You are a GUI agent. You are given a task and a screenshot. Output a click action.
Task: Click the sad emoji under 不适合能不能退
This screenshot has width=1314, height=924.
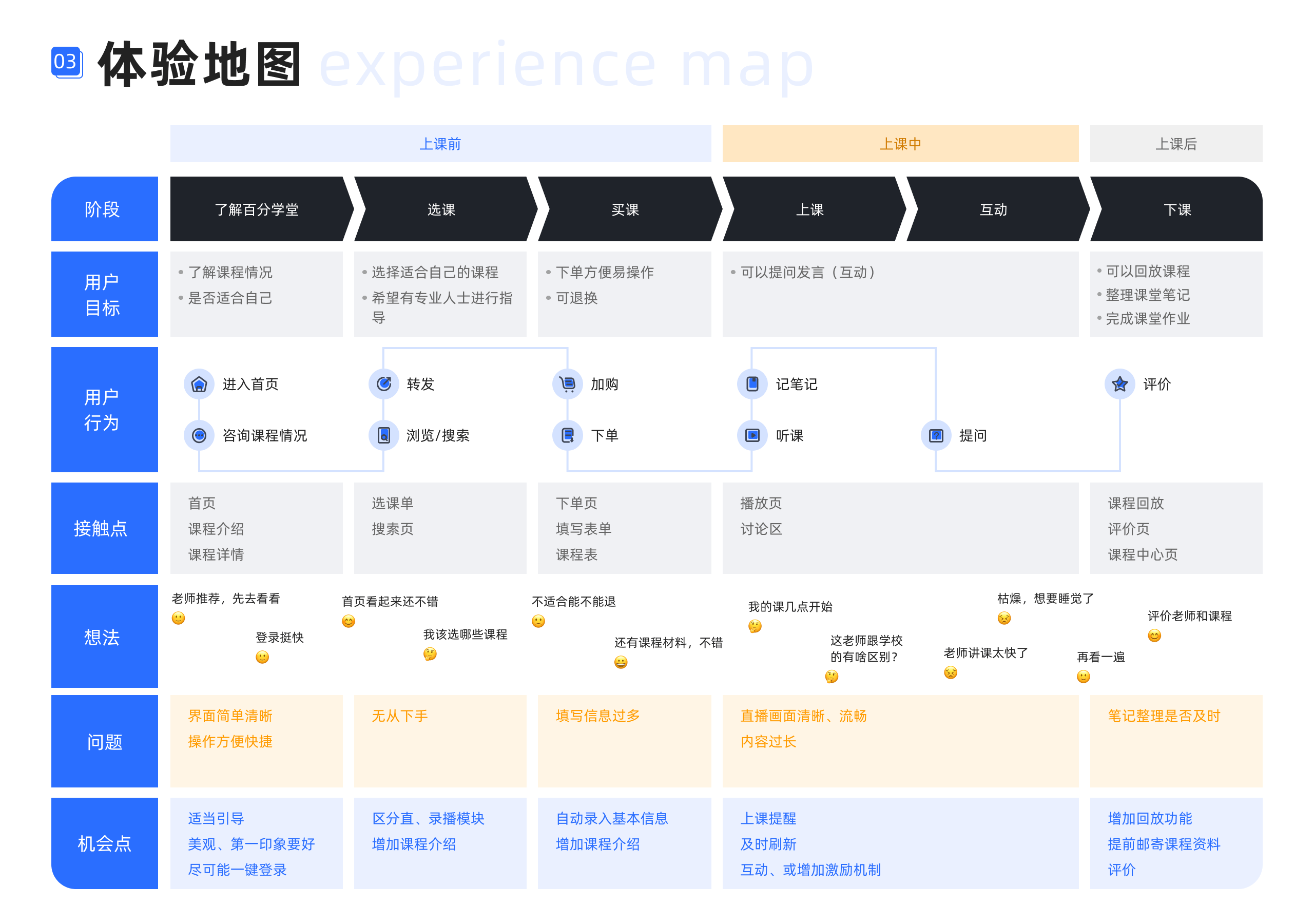[x=538, y=621]
